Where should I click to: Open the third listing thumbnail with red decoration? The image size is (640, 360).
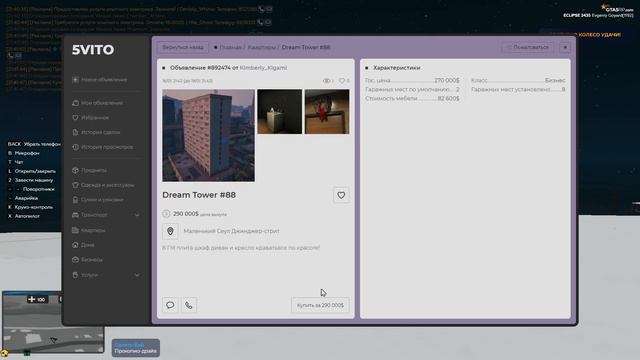pyautogui.click(x=327, y=111)
